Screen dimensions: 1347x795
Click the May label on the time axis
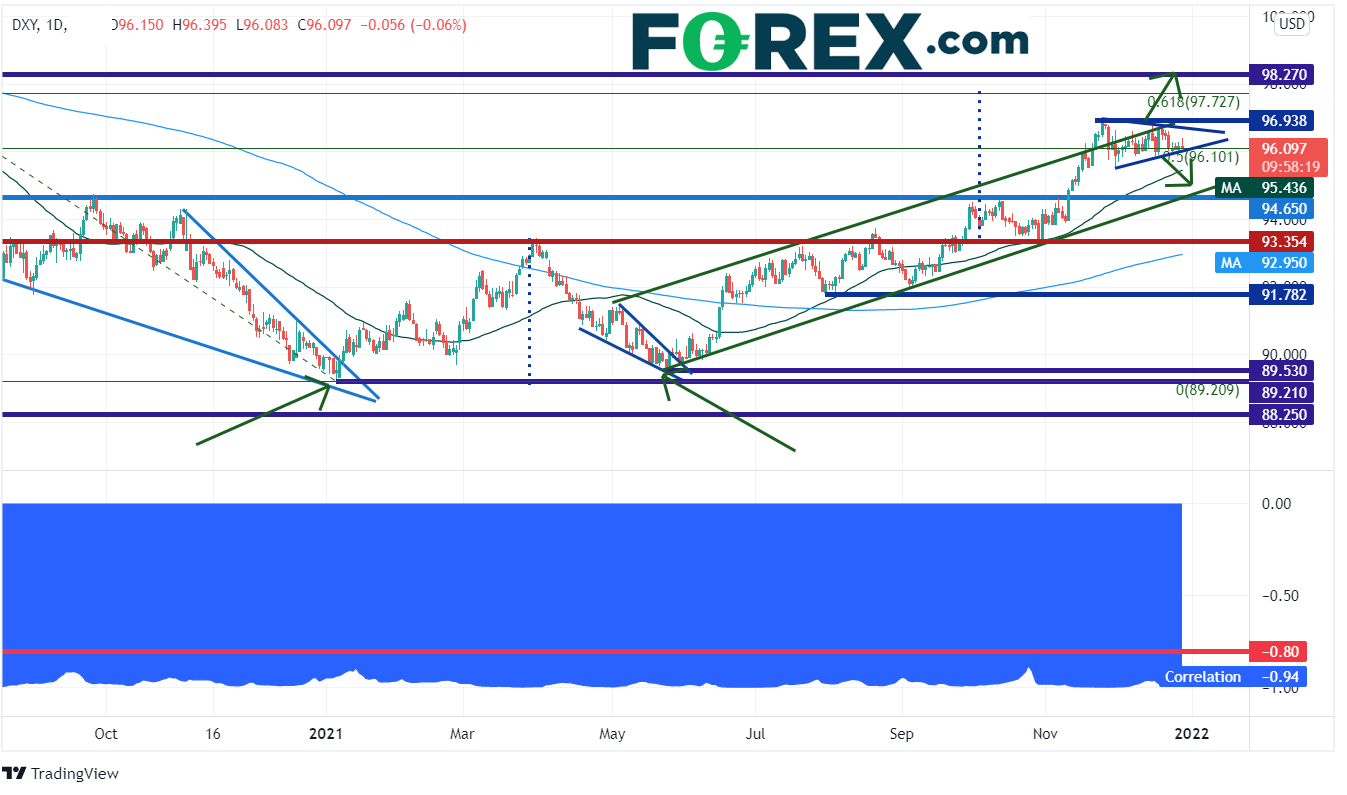coord(612,733)
